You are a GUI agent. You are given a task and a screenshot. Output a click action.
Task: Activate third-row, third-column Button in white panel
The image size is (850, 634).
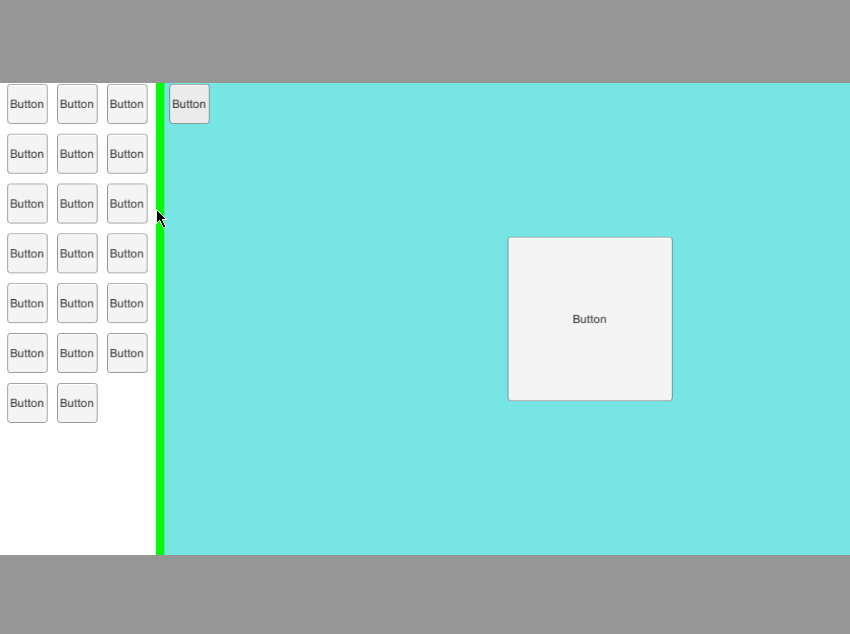click(127, 204)
